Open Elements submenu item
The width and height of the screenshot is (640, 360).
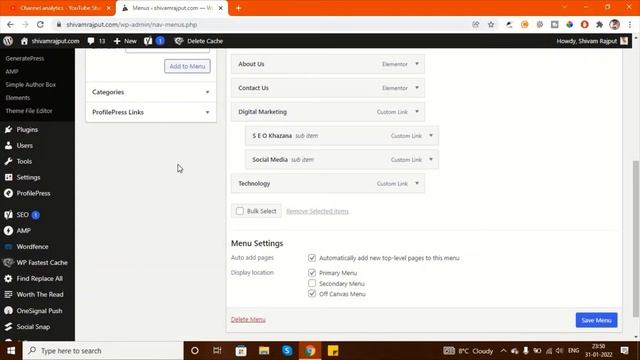tap(18, 98)
